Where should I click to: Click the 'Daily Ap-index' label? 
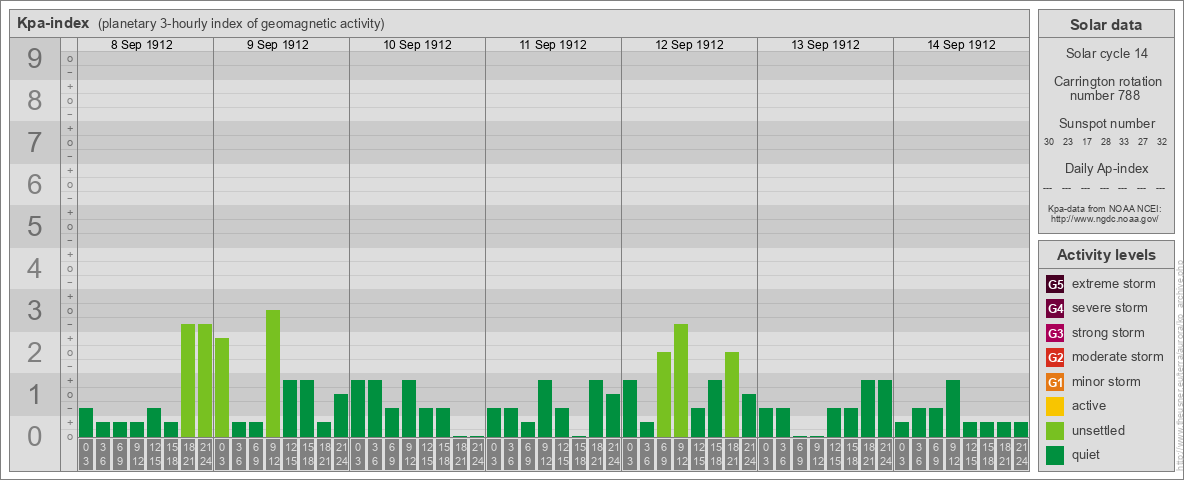1106,168
